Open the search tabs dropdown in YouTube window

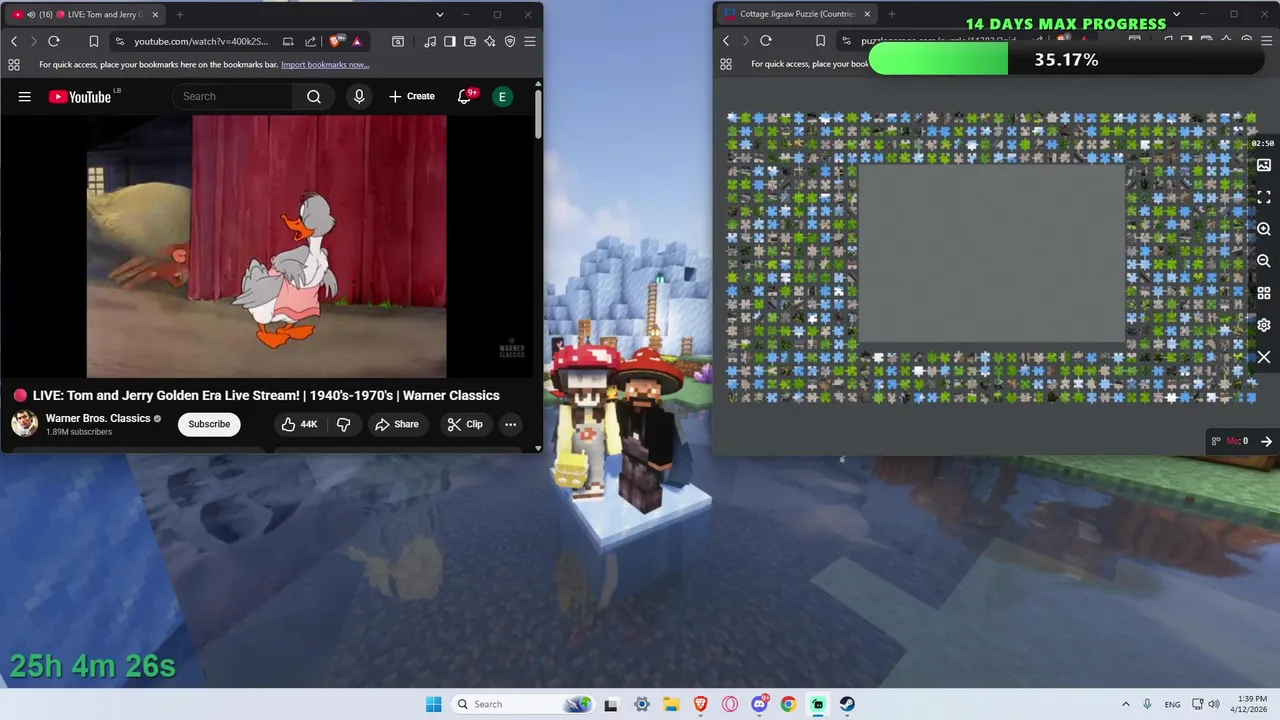click(x=440, y=15)
